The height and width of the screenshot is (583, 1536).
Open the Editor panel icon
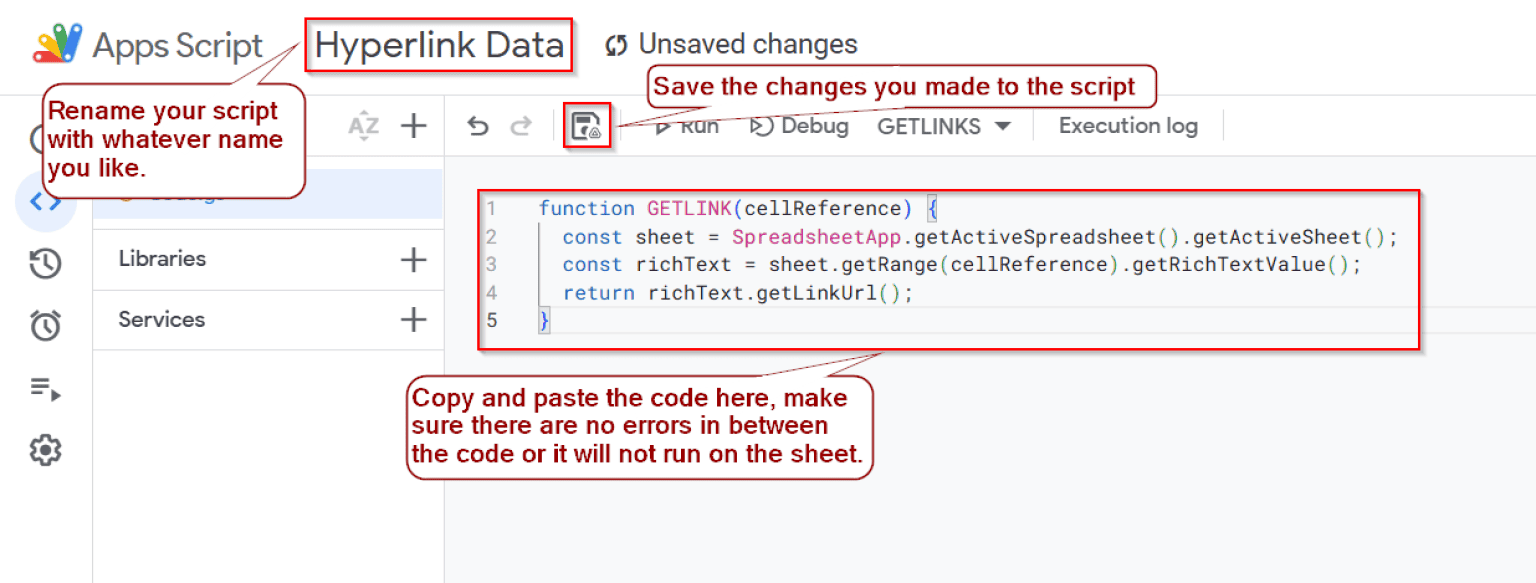click(x=45, y=203)
